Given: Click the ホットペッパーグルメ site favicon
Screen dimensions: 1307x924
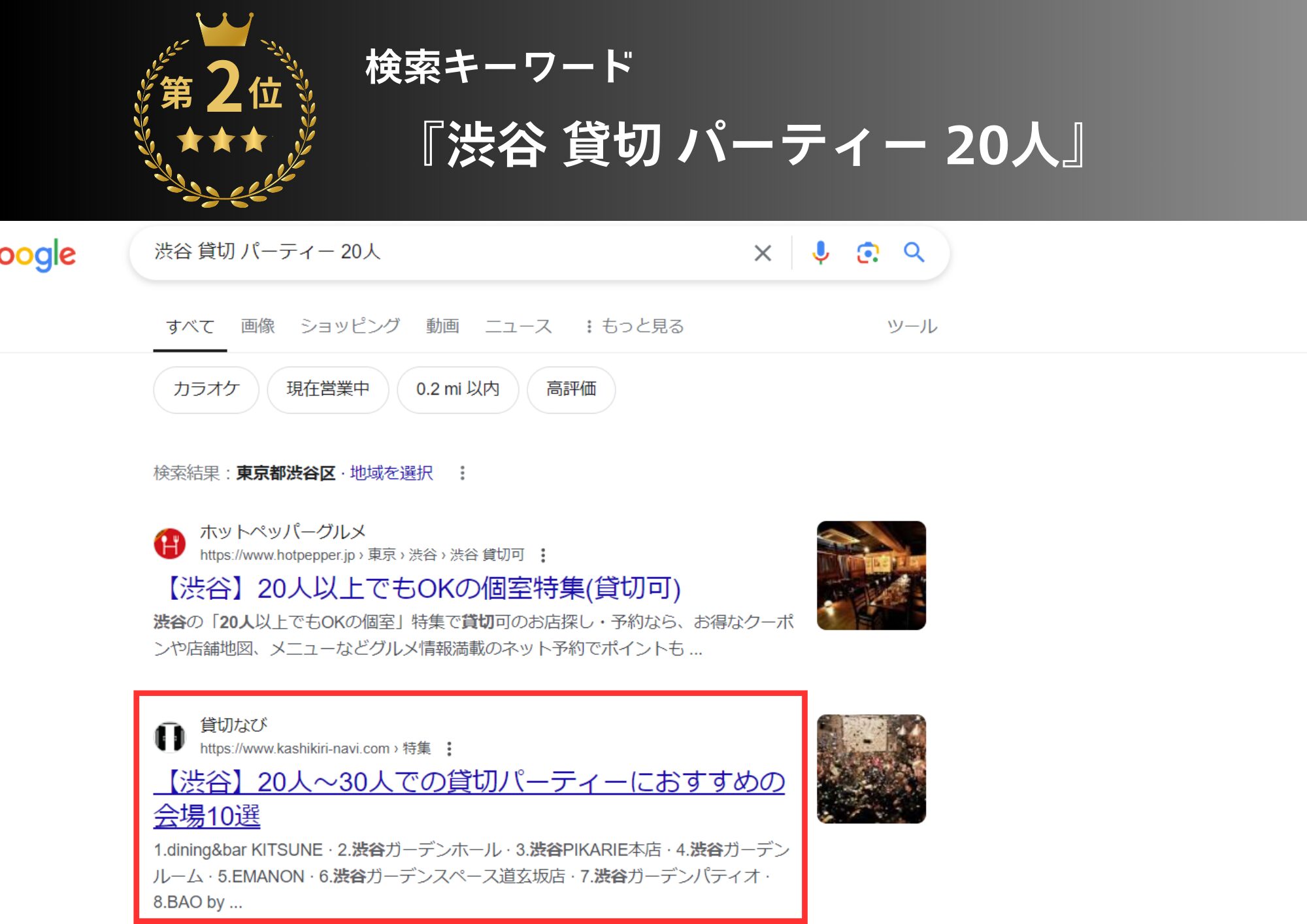Looking at the screenshot, I should (x=170, y=544).
